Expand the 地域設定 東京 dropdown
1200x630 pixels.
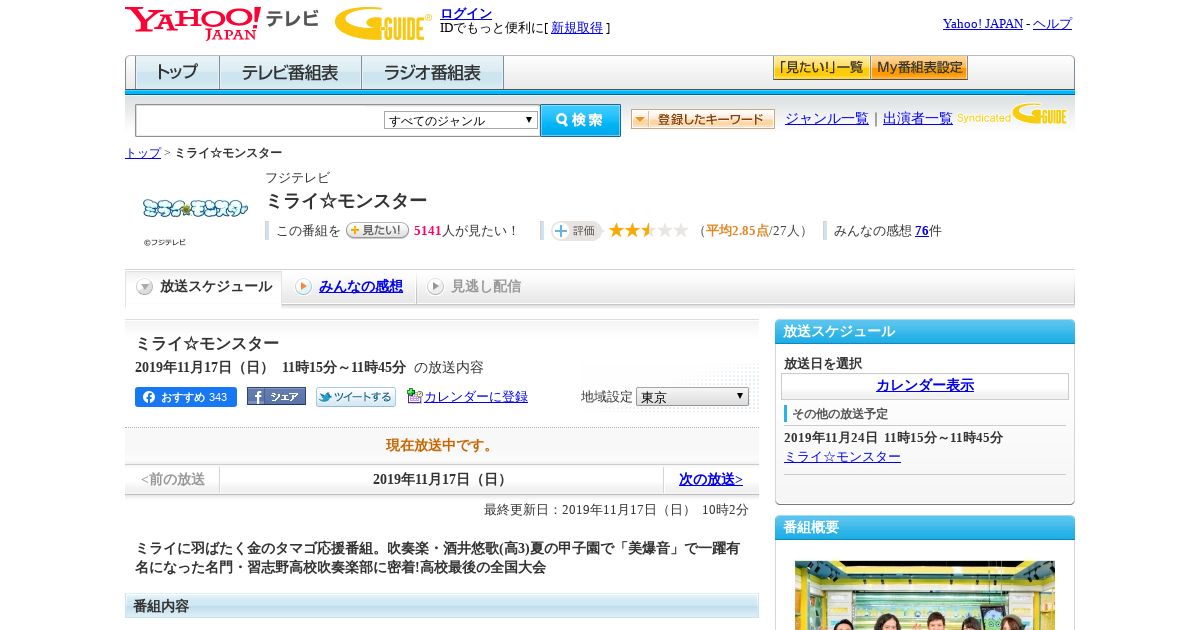pos(692,397)
